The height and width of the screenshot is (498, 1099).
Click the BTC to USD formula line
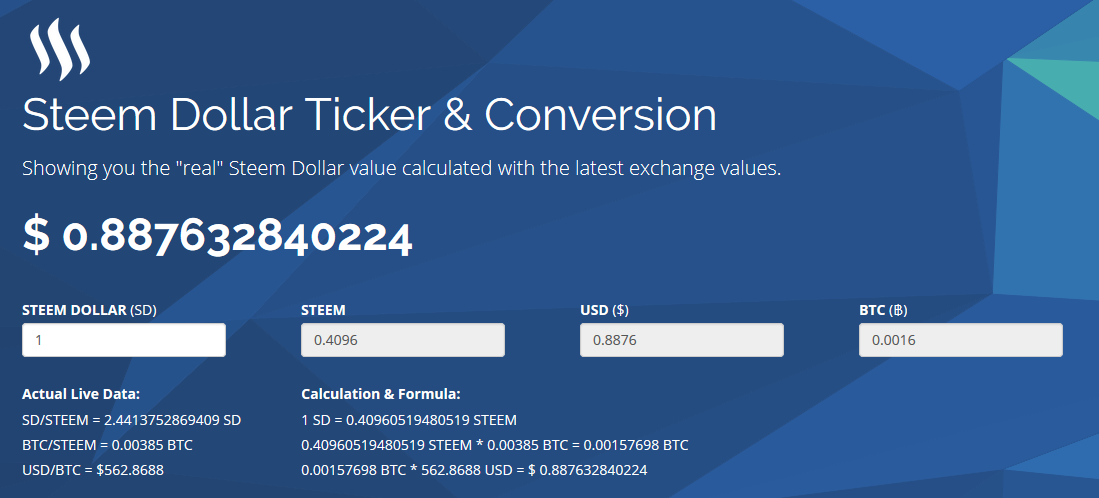(x=475, y=470)
